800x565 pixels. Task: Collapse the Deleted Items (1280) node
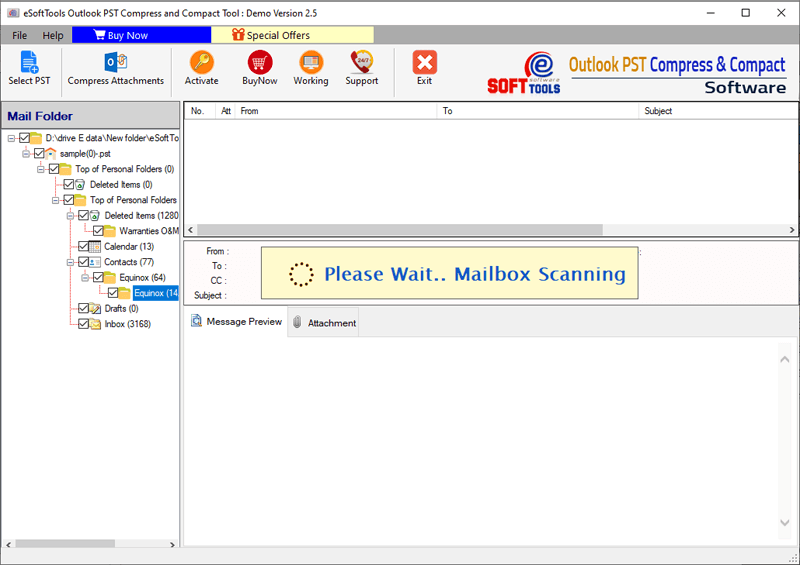[x=70, y=216]
